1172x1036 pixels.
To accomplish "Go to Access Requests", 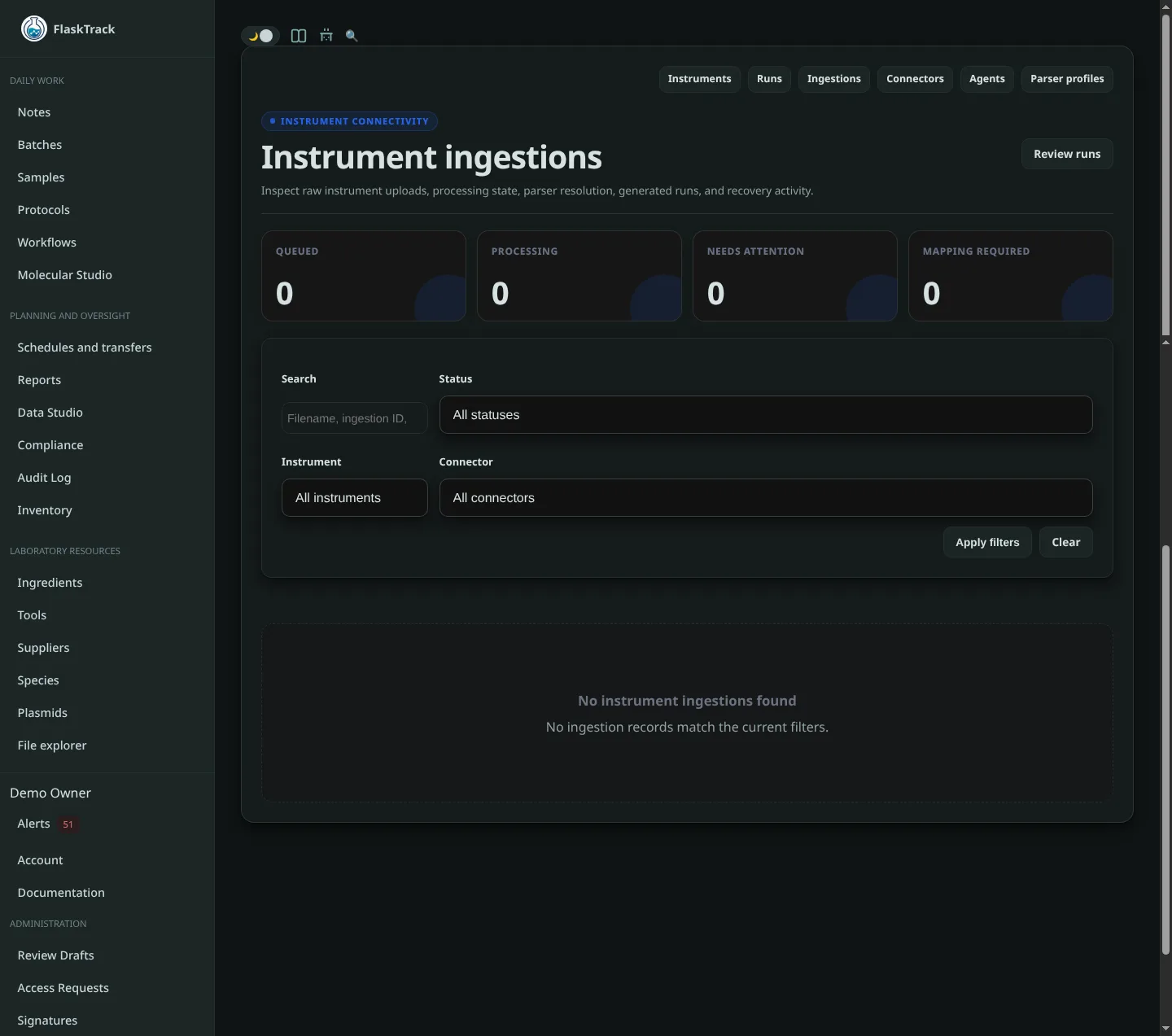I will click(x=63, y=988).
